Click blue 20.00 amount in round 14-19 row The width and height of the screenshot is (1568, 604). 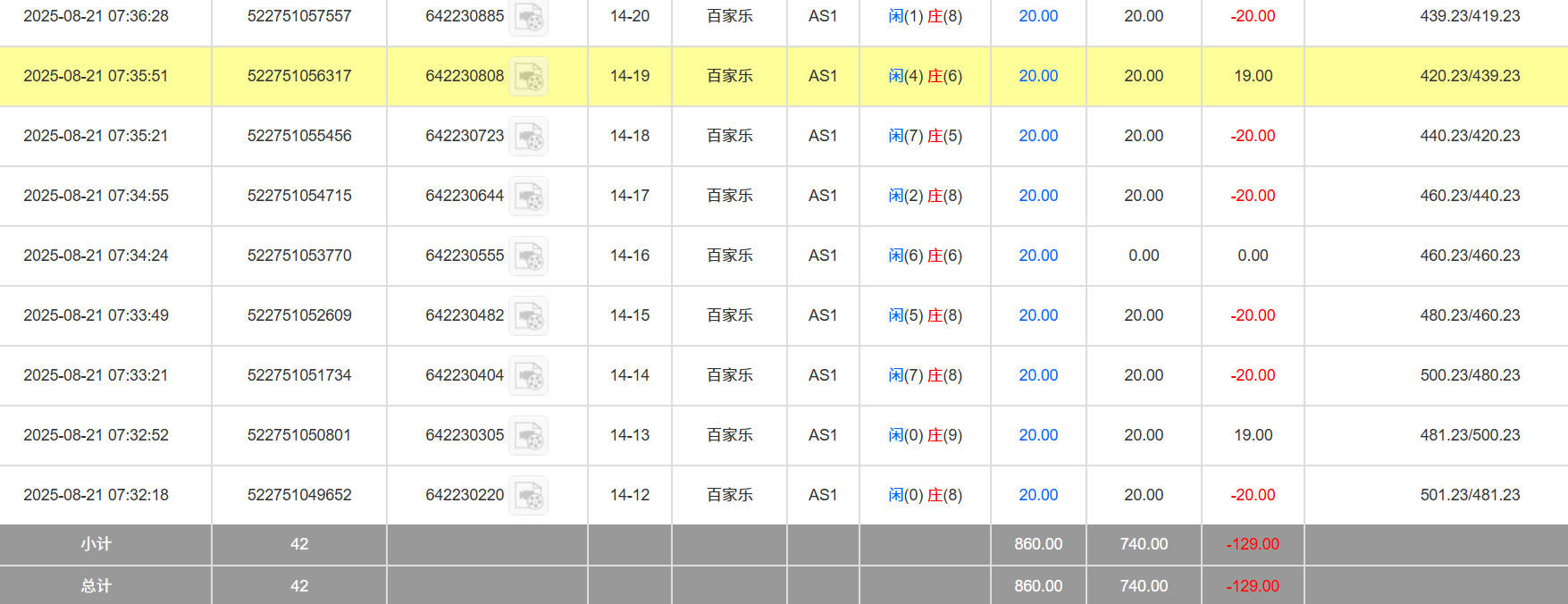1038,76
